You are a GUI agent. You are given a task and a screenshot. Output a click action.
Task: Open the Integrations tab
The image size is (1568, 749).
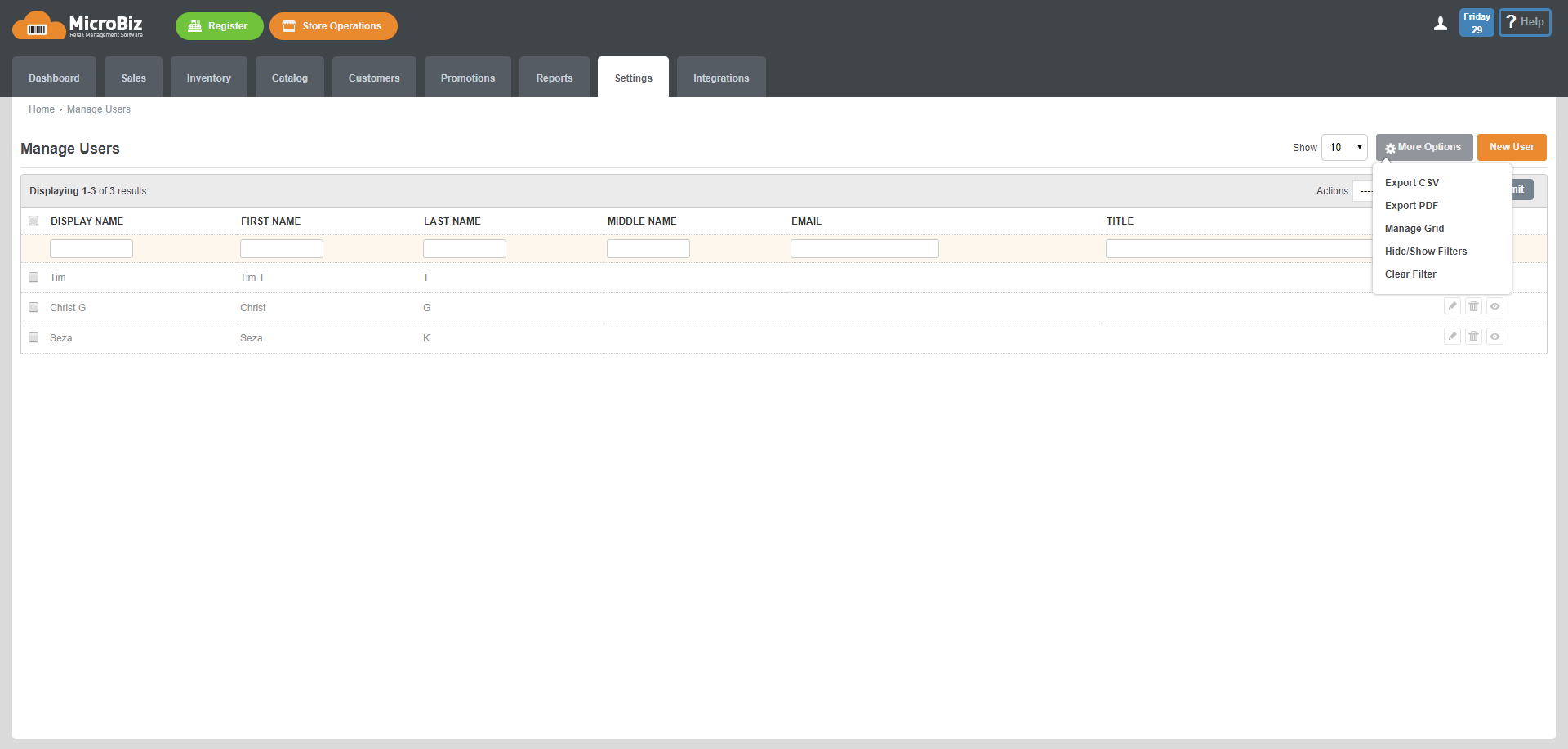721,77
